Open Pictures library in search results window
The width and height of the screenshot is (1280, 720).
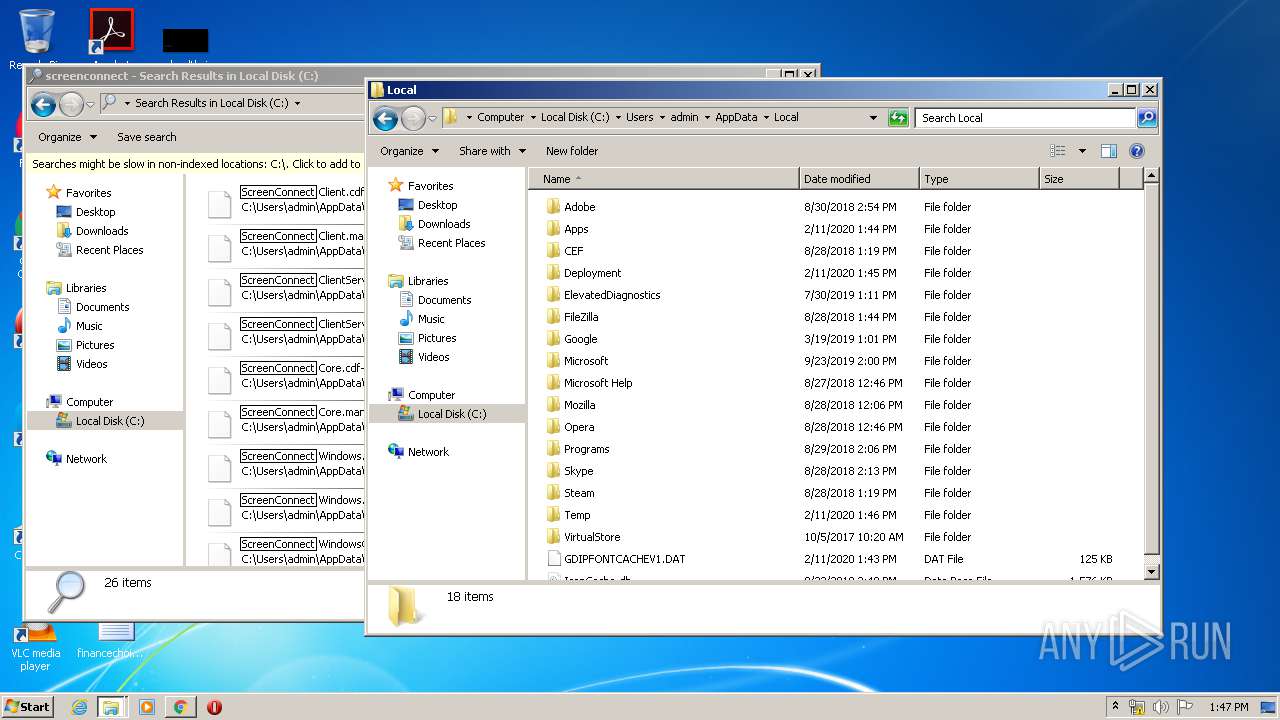point(95,345)
